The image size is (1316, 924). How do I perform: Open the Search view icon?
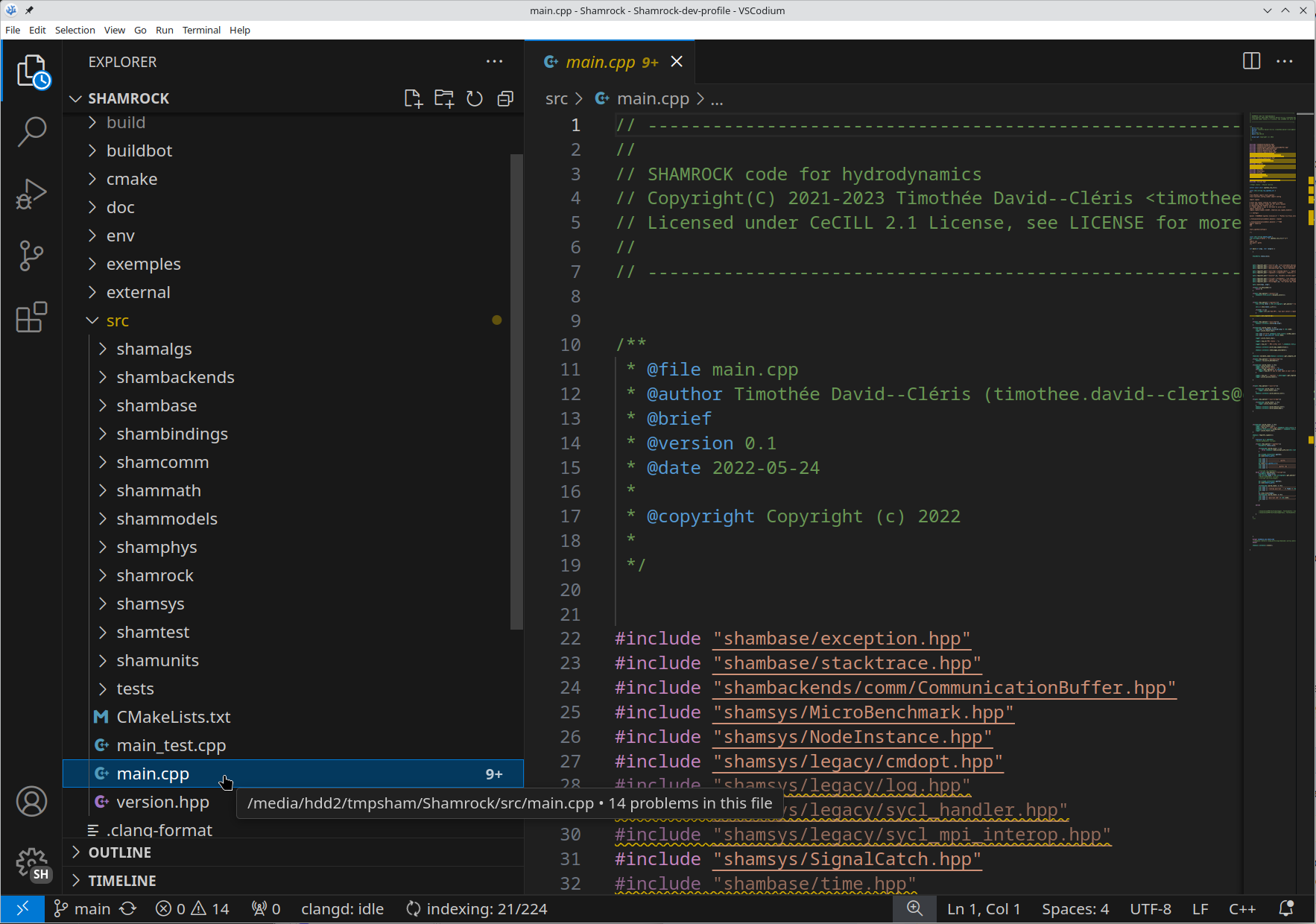(x=32, y=132)
